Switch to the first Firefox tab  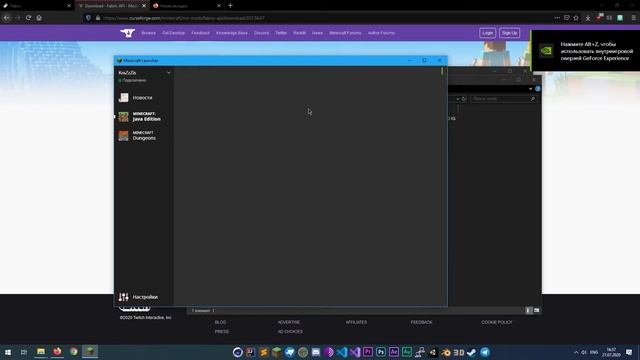pyautogui.click(x=36, y=6)
